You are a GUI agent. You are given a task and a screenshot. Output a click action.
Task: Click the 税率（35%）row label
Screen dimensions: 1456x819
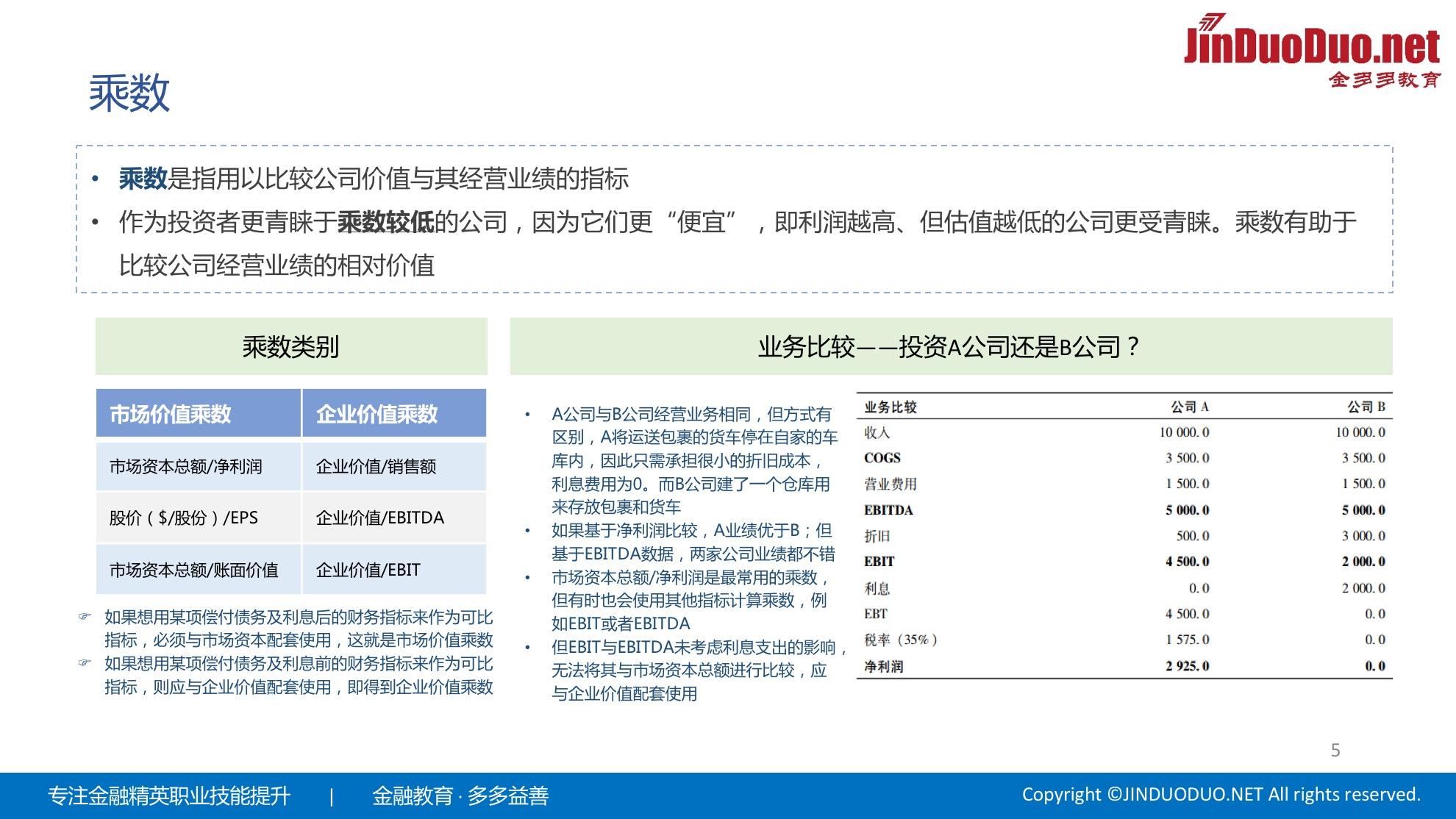[902, 640]
